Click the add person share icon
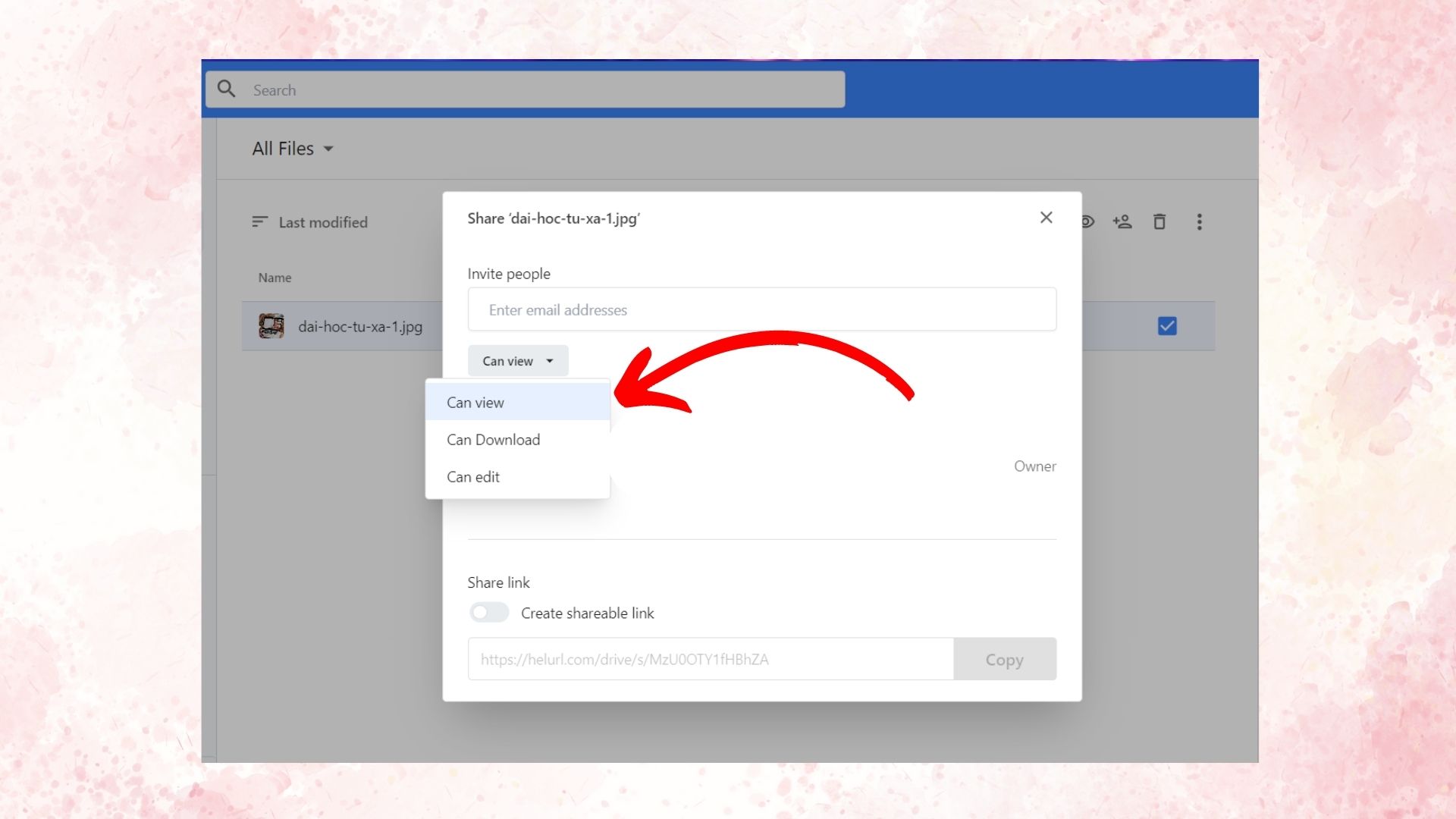Image resolution: width=1456 pixels, height=819 pixels. [x=1122, y=221]
